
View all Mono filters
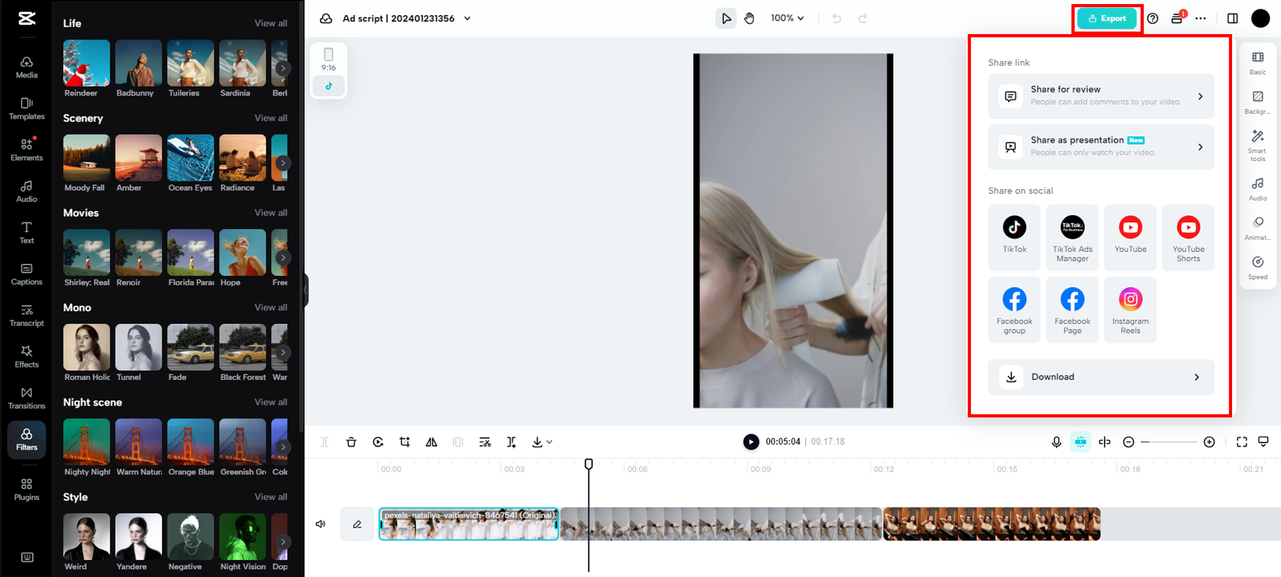(271, 308)
